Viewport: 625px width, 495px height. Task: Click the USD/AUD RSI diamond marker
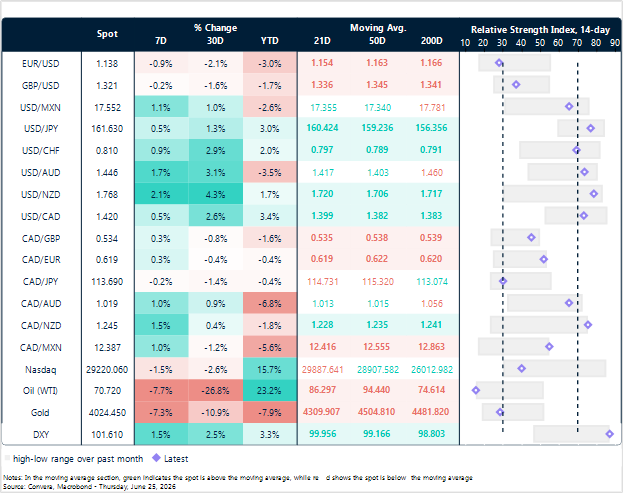click(586, 173)
